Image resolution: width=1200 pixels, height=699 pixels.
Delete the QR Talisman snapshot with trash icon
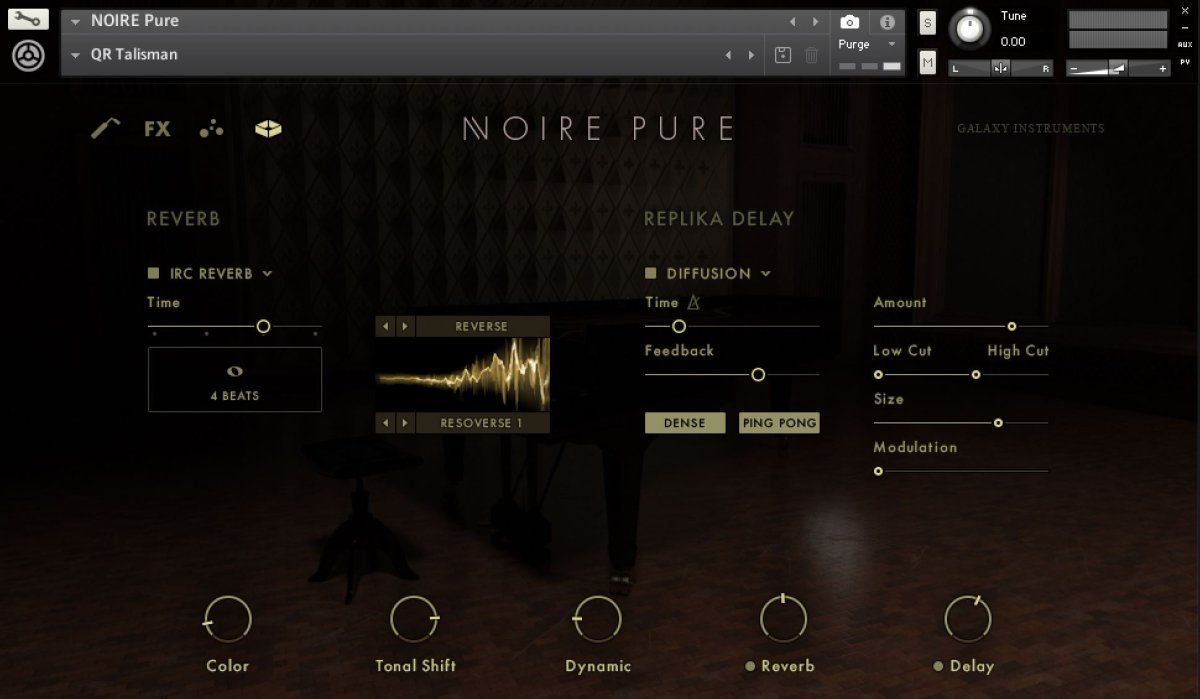(x=812, y=55)
